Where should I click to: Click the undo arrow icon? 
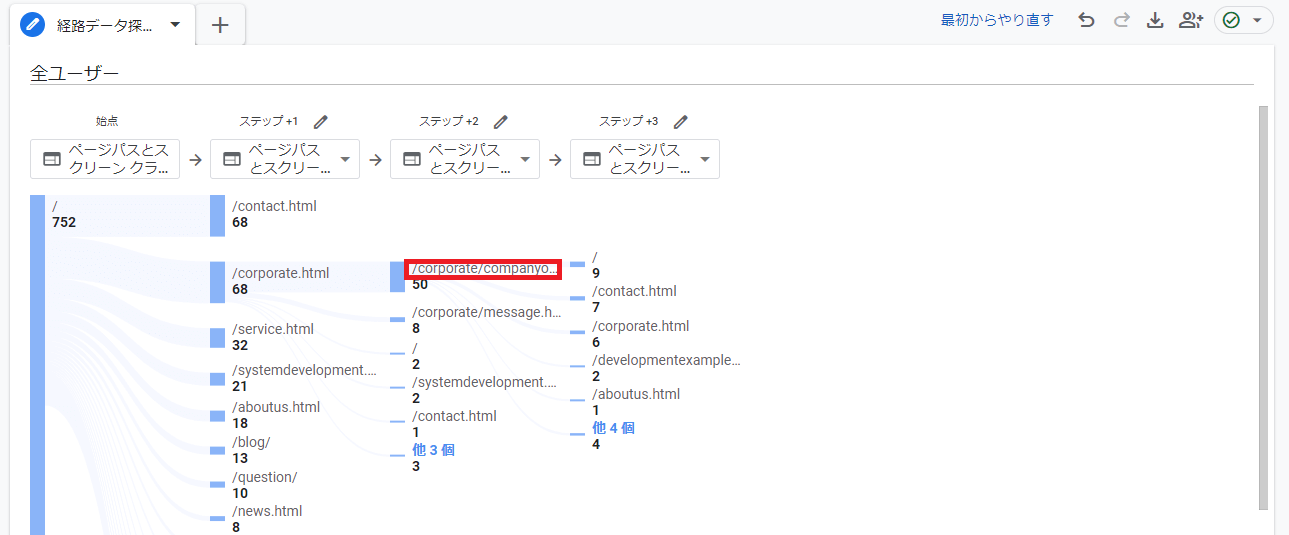point(1086,20)
